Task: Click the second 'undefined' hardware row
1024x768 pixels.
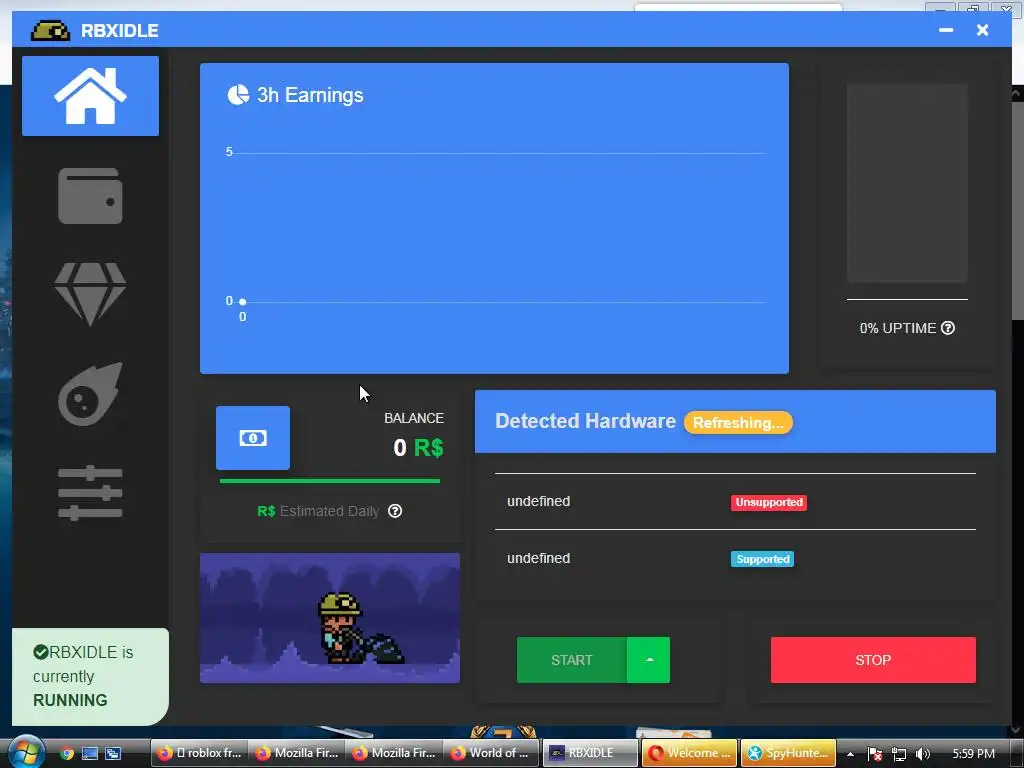Action: point(735,558)
